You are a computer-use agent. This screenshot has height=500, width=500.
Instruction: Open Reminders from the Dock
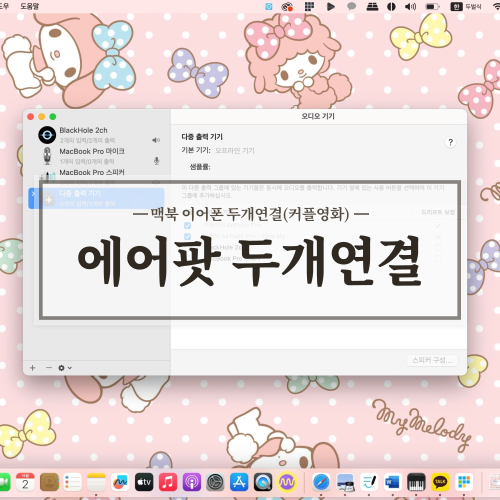pyautogui.click(x=73, y=482)
